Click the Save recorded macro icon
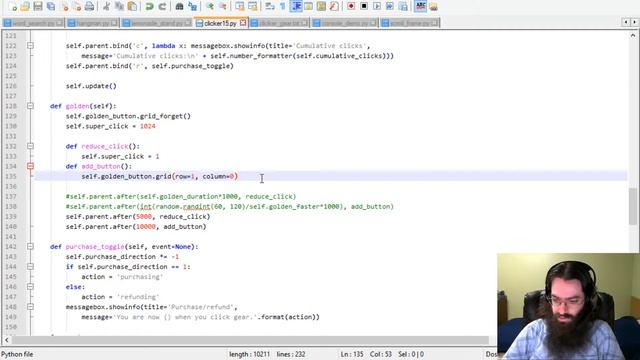640x360 pixels. pyautogui.click(x=403, y=6)
